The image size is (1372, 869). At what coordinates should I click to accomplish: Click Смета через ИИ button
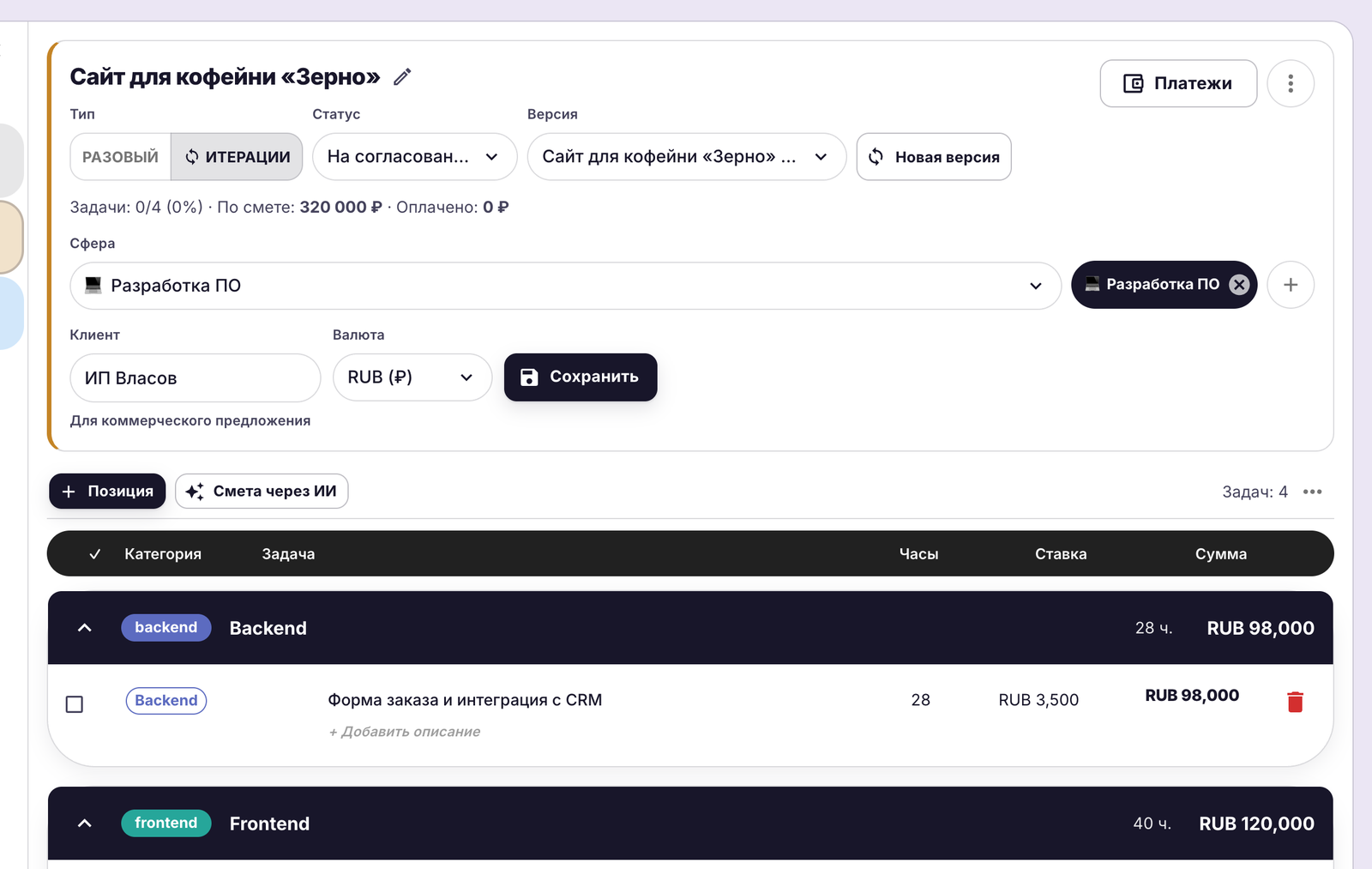pos(262,492)
